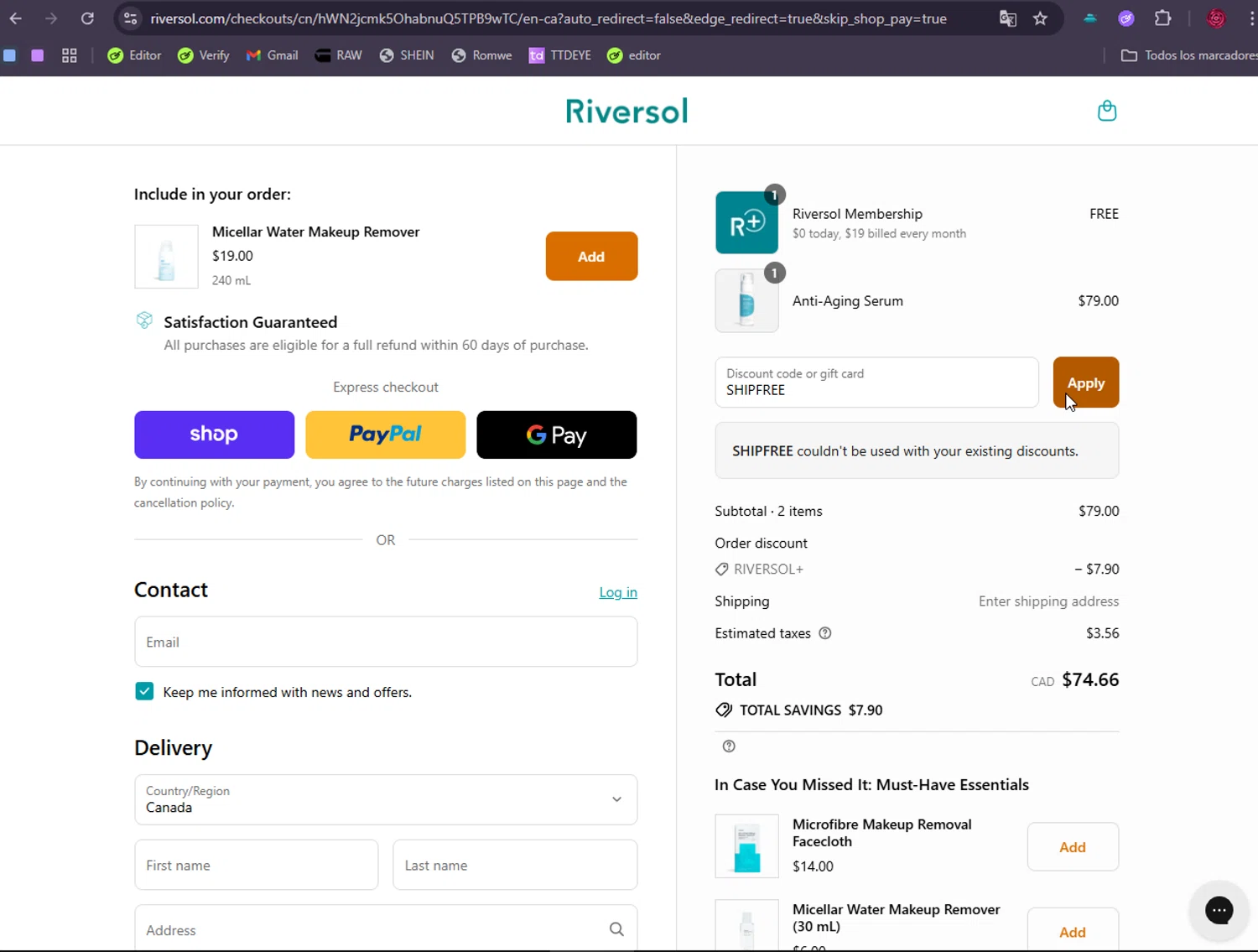Click the Estimated taxes help icon
1258x952 pixels.
[x=825, y=633]
